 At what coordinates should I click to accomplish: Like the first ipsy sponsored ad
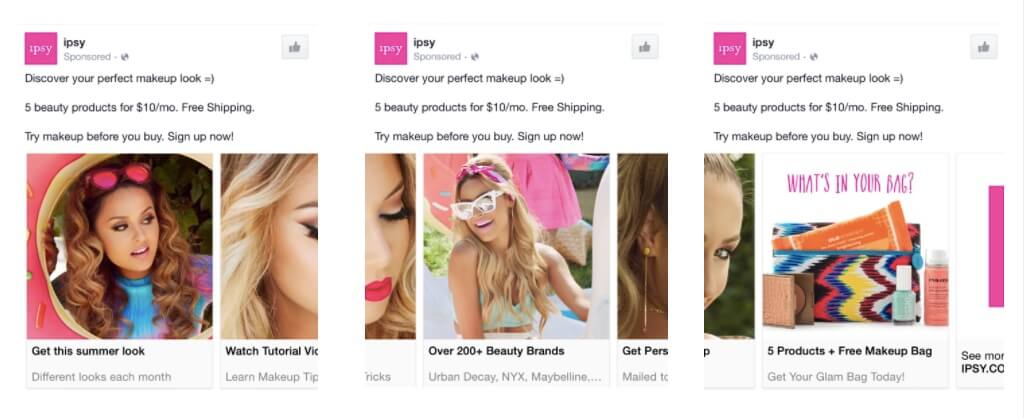[x=295, y=47]
